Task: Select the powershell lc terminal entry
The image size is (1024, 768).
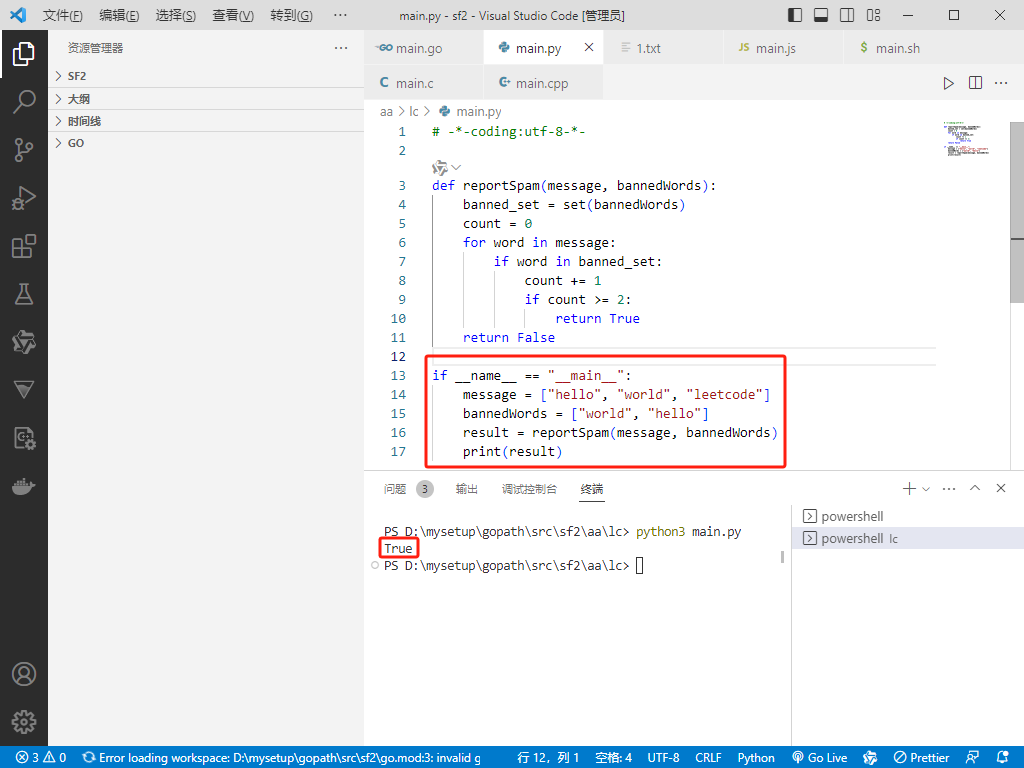Action: [908, 539]
